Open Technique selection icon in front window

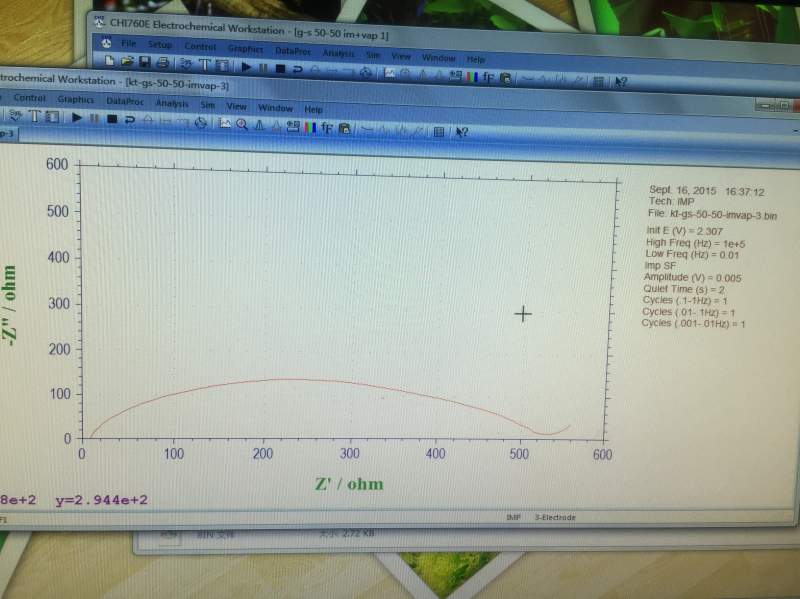click(x=15, y=116)
